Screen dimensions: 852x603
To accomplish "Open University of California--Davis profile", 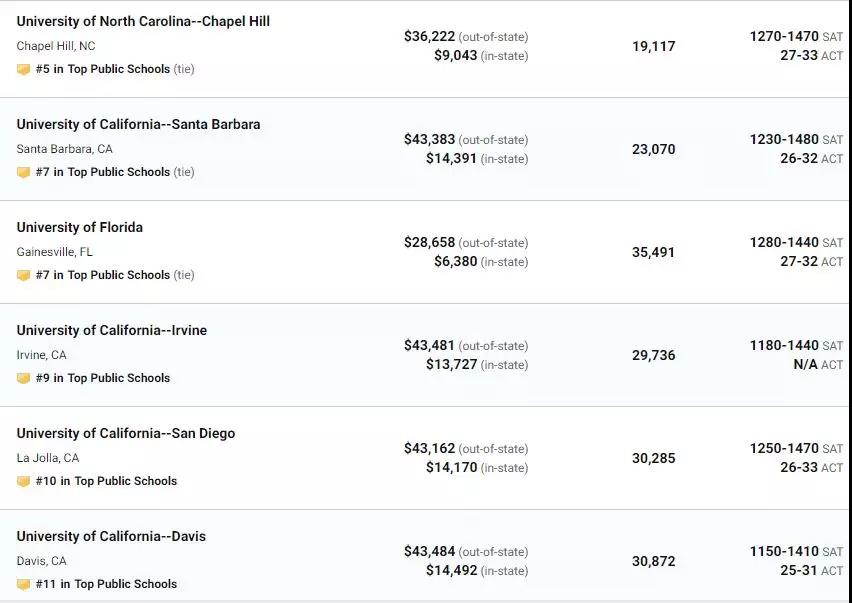I will [111, 536].
